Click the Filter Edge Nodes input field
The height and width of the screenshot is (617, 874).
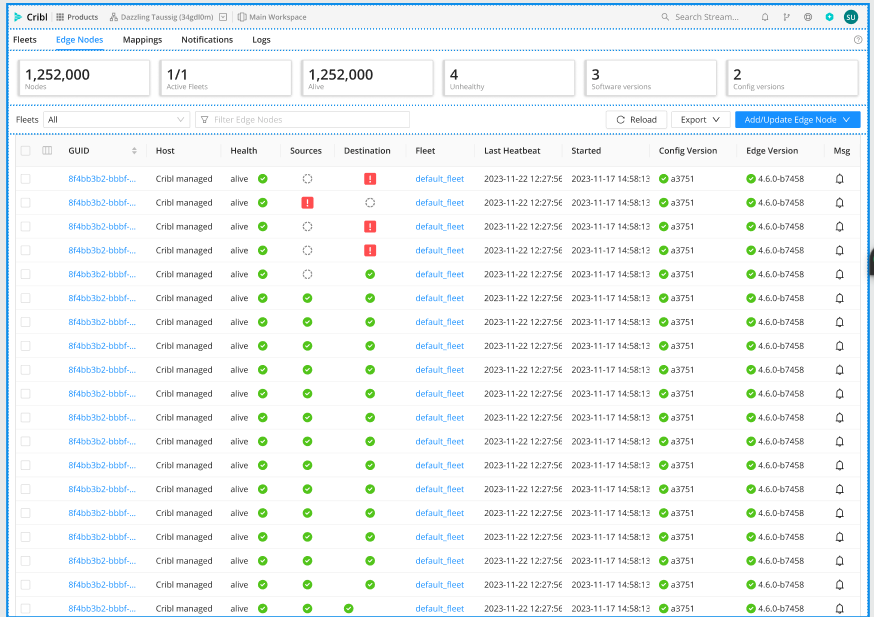(302, 120)
